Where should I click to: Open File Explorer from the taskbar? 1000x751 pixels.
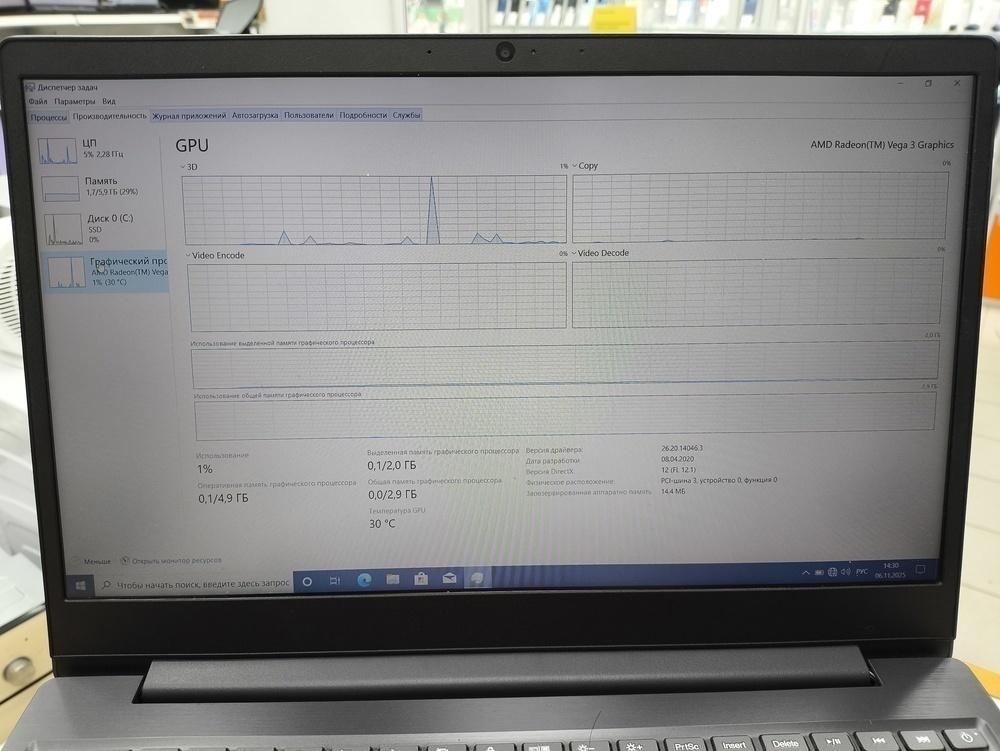click(x=393, y=579)
